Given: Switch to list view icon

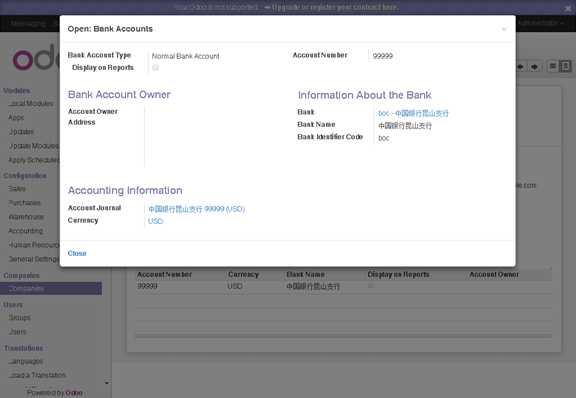Looking at the screenshot, I should (552, 66).
